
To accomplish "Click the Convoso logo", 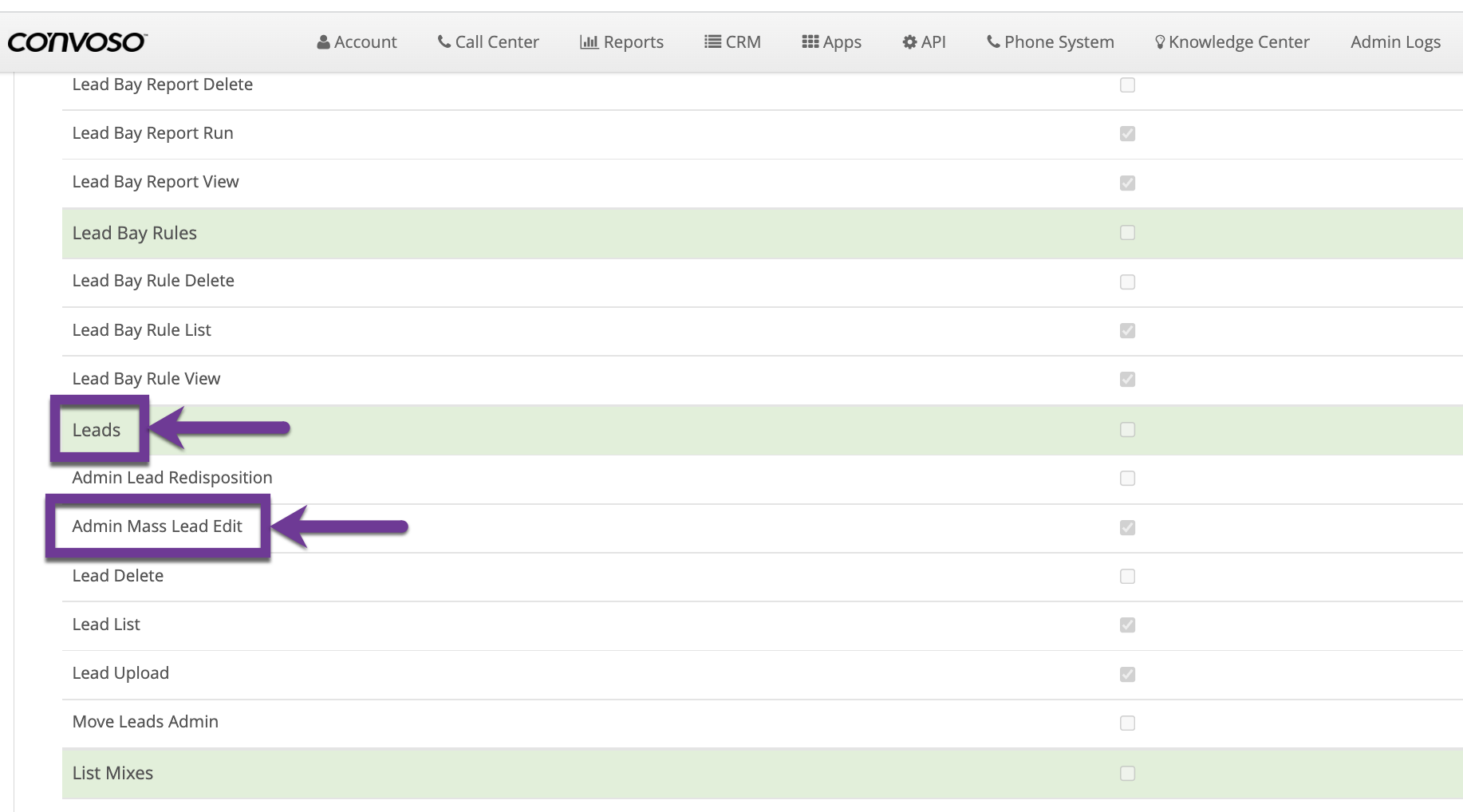I will click(x=77, y=41).
